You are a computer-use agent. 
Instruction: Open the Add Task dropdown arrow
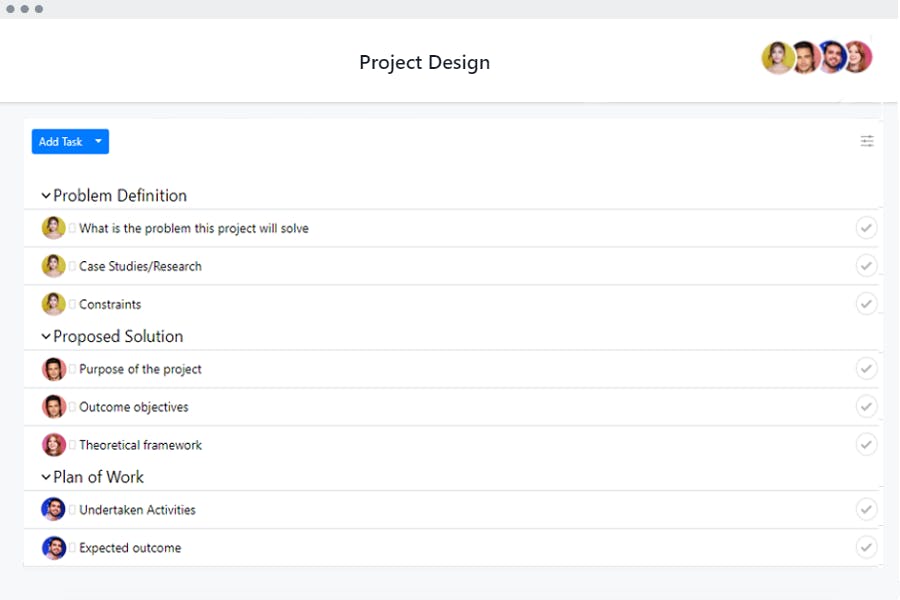98,141
